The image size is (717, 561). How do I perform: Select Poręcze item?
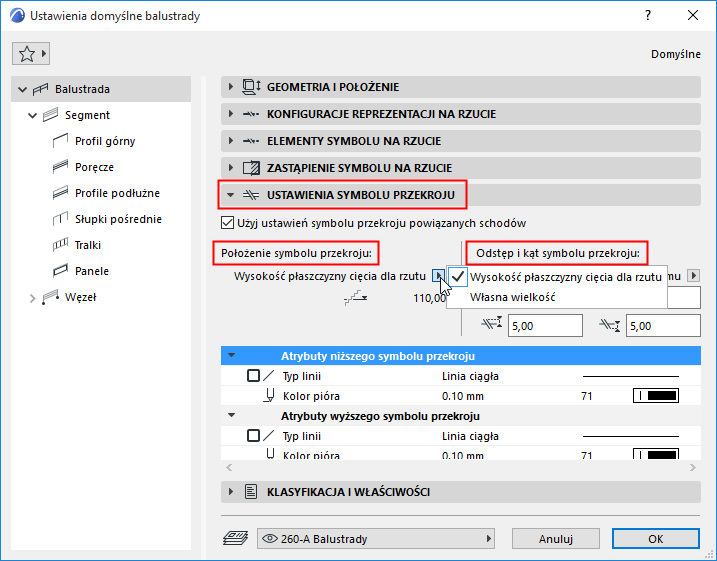click(94, 167)
